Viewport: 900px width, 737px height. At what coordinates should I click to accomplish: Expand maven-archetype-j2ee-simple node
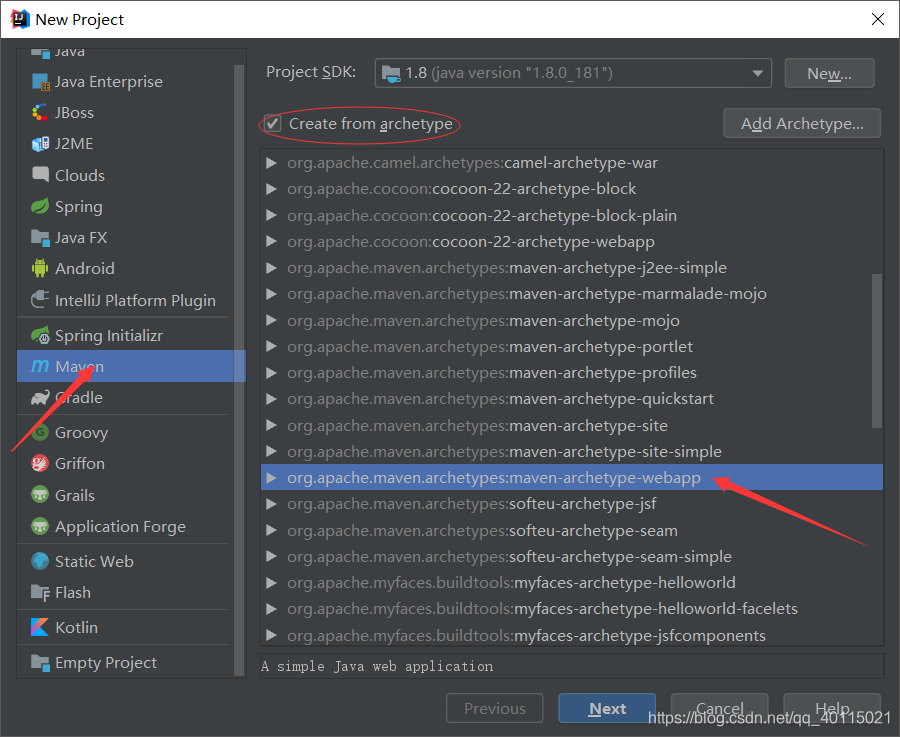point(271,268)
